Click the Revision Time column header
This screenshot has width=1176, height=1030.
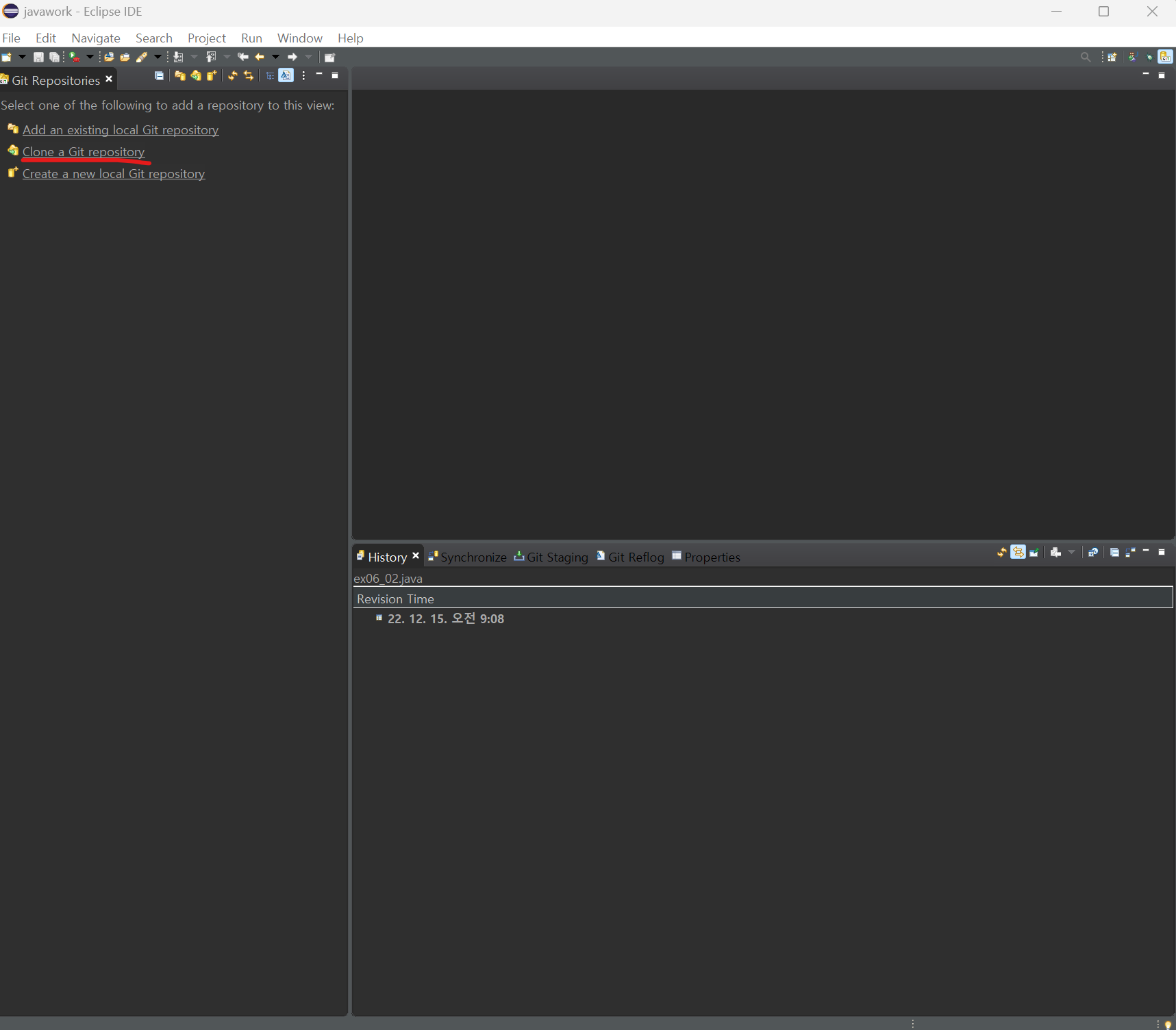point(763,599)
